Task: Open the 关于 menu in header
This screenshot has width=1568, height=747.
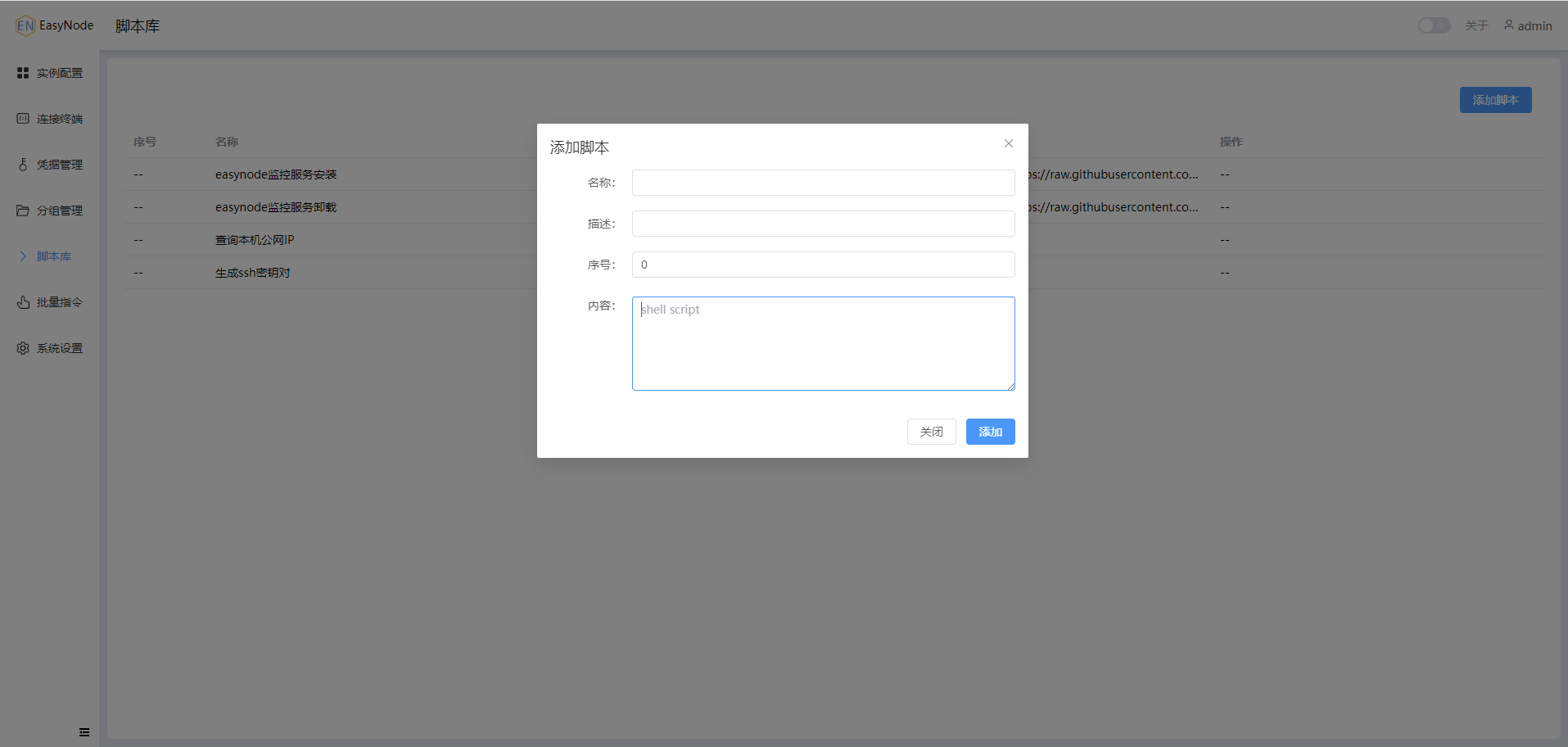Action: pos(1476,26)
